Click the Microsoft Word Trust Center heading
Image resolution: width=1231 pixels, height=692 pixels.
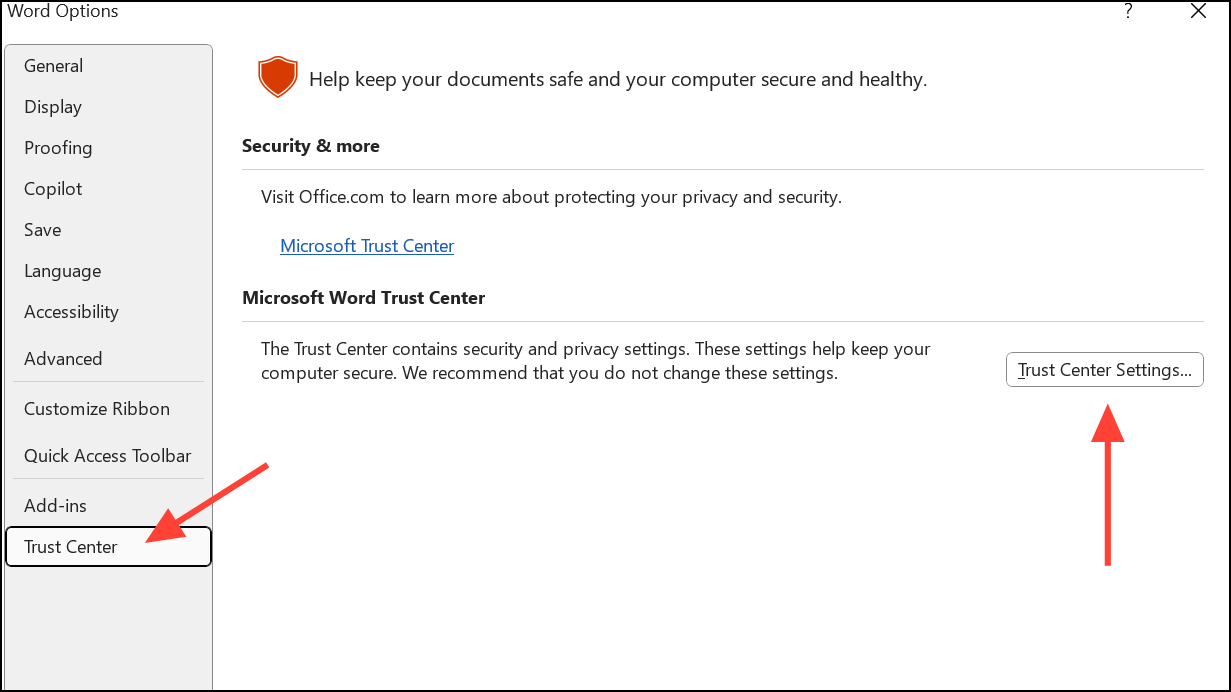[364, 298]
